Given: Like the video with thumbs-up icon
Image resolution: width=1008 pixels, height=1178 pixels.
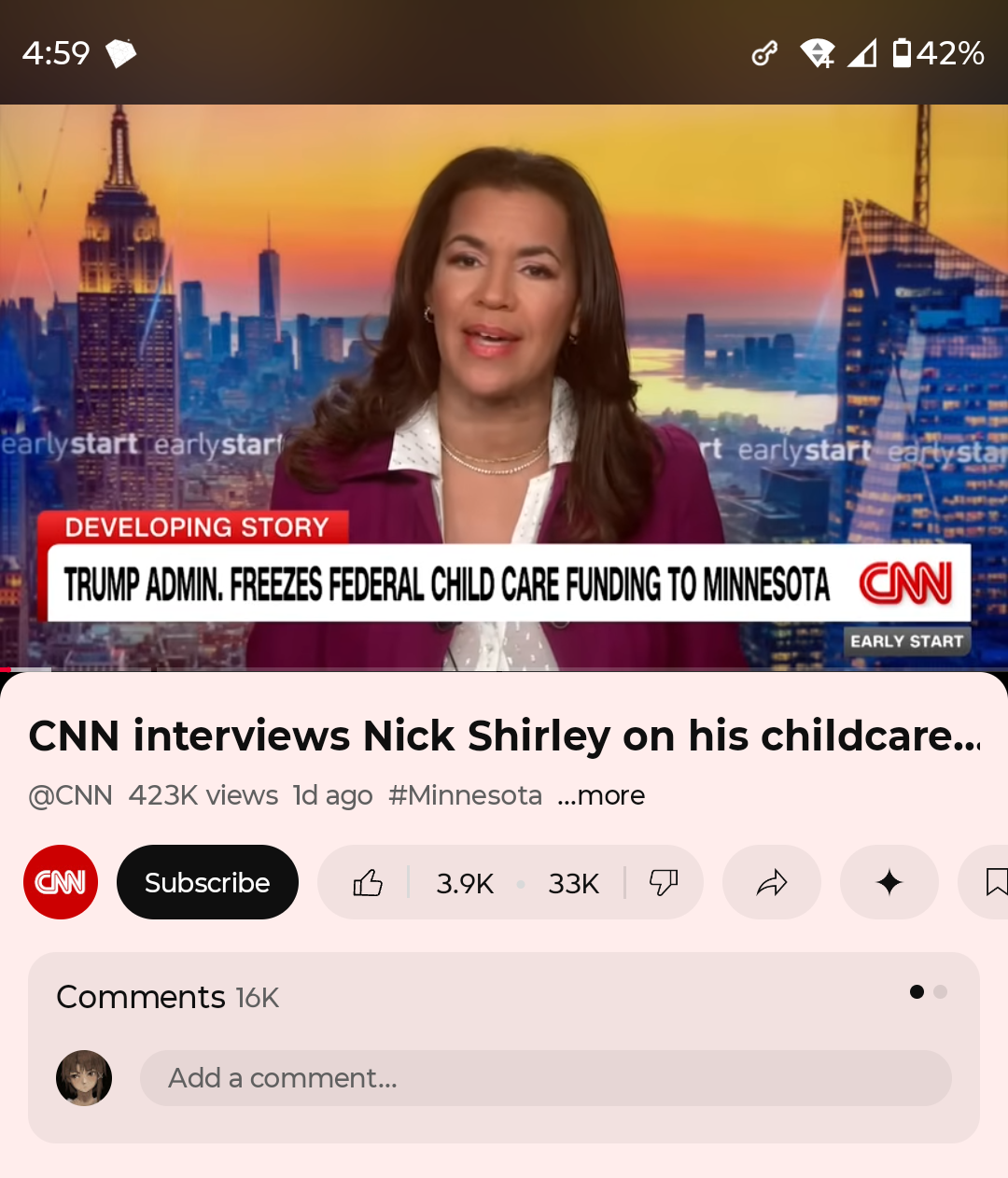Looking at the screenshot, I should pyautogui.click(x=369, y=882).
